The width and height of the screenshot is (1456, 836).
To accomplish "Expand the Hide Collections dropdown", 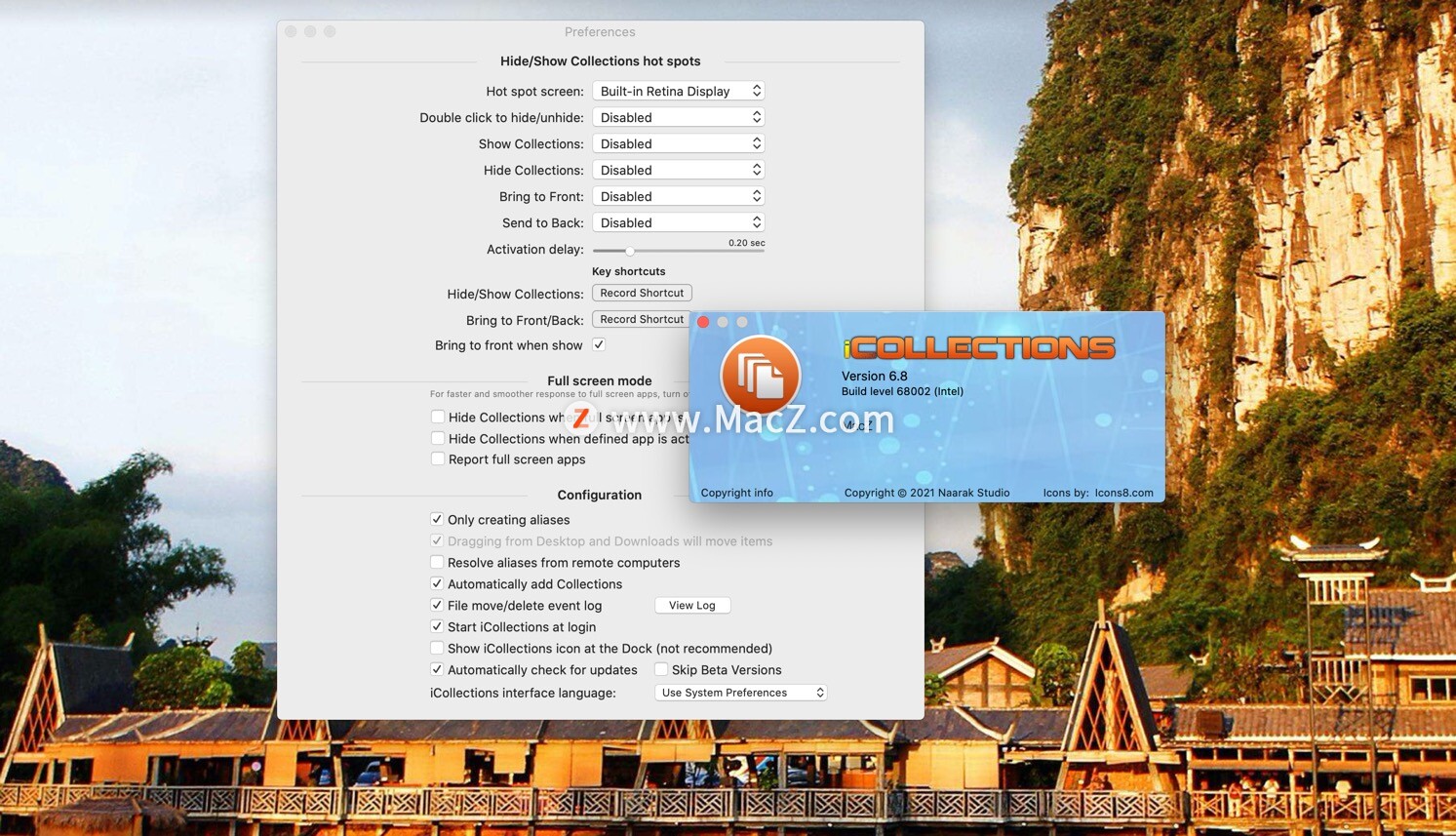I will (x=678, y=170).
